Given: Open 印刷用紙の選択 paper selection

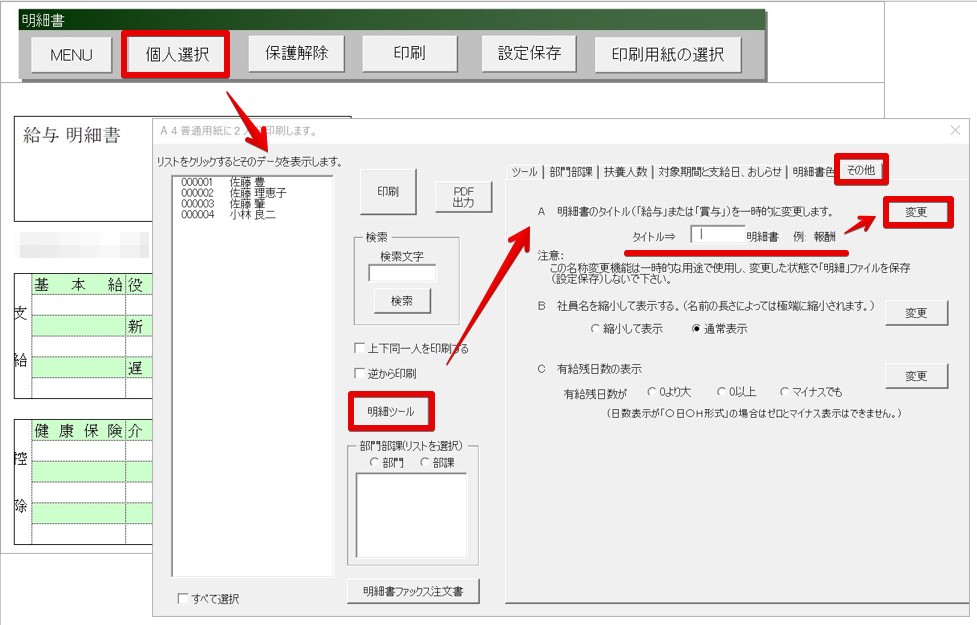Looking at the screenshot, I should click(667, 52).
